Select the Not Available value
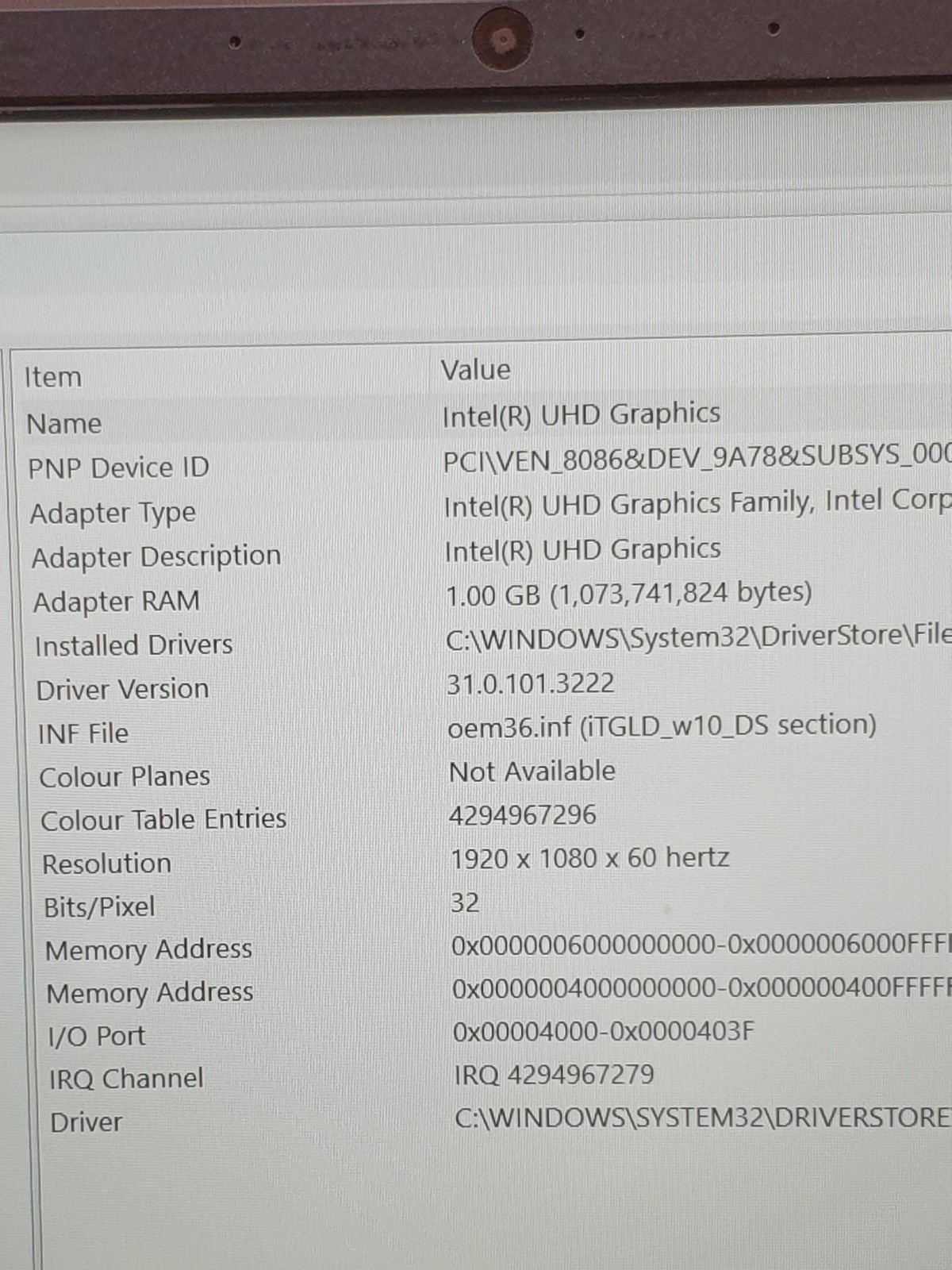This screenshot has width=952, height=1270. point(532,771)
